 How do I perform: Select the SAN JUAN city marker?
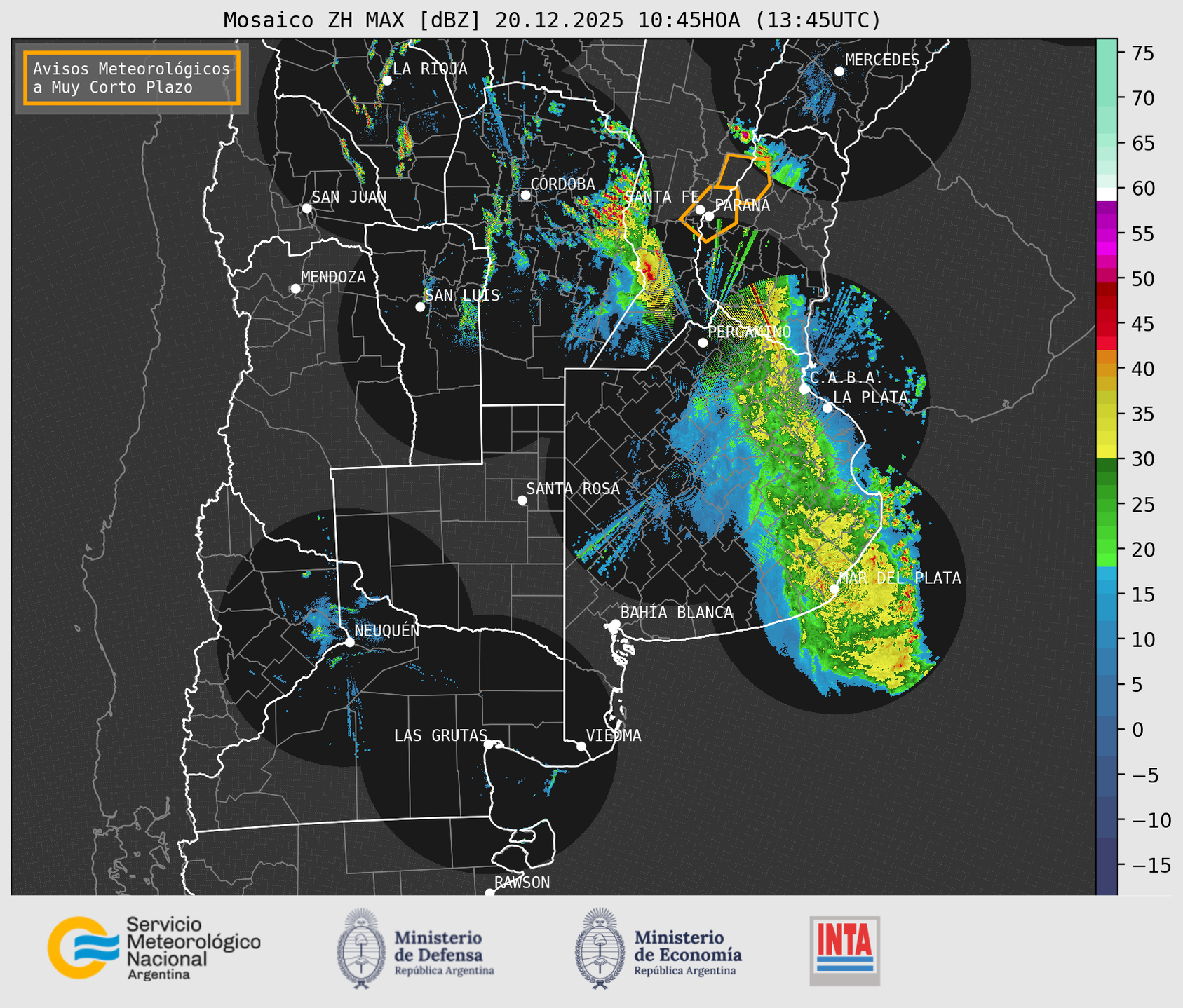[306, 208]
